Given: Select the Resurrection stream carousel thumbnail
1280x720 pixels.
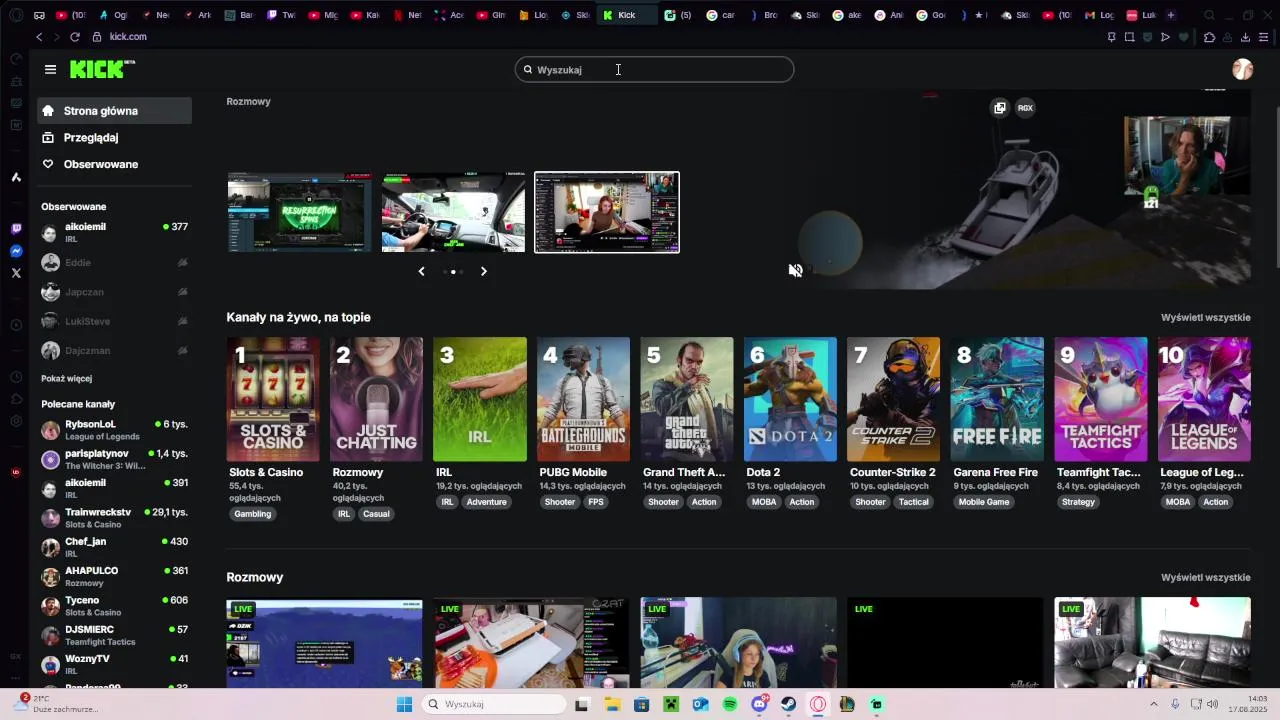Looking at the screenshot, I should [x=299, y=212].
